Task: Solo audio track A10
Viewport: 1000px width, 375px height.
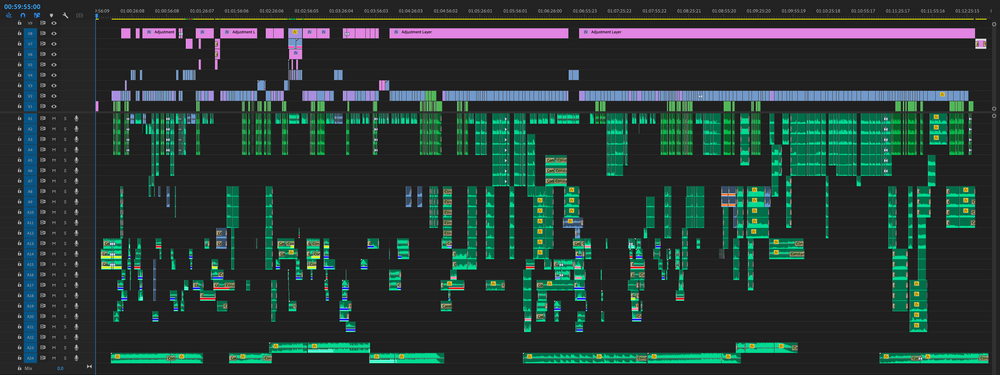Action: point(64,212)
